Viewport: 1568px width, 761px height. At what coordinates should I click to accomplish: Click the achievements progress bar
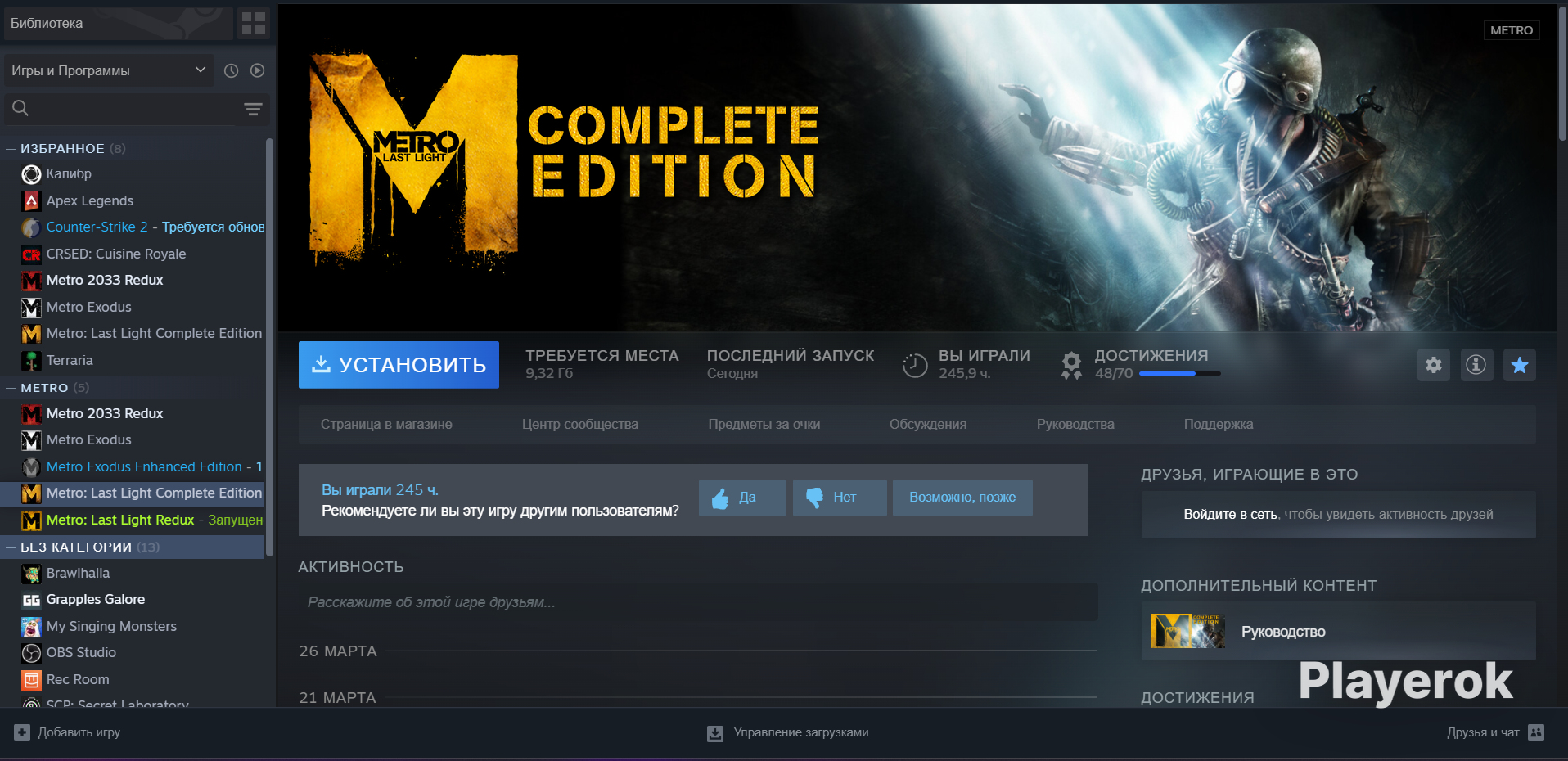1179,374
